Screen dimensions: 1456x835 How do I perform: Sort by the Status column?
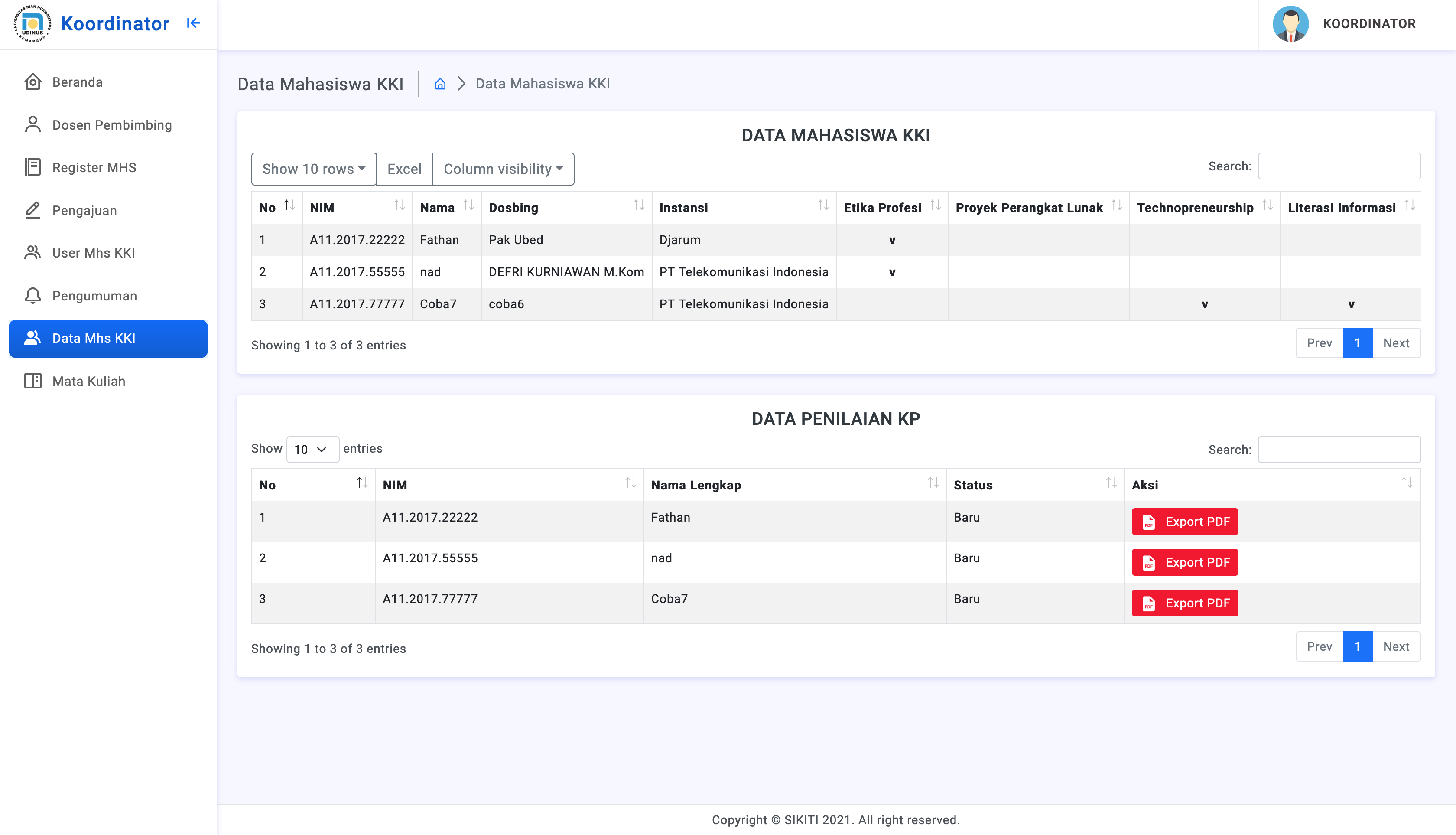point(1035,485)
